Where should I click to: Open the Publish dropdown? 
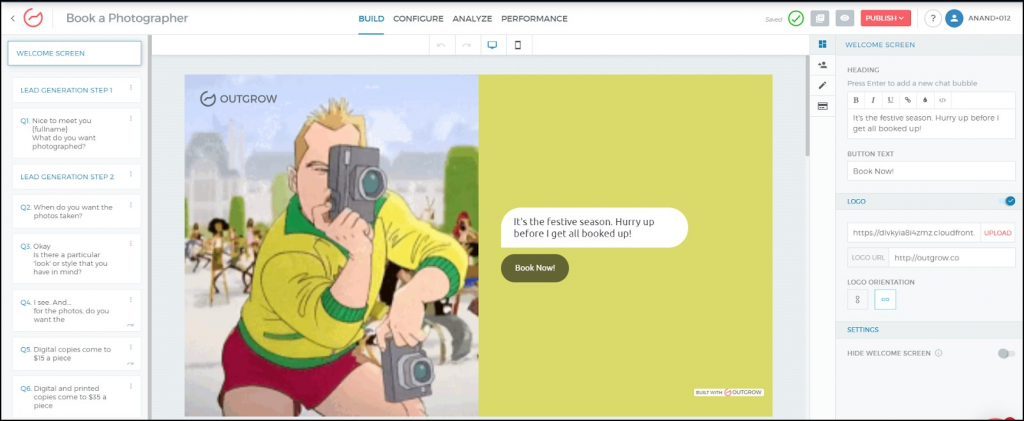(x=885, y=18)
